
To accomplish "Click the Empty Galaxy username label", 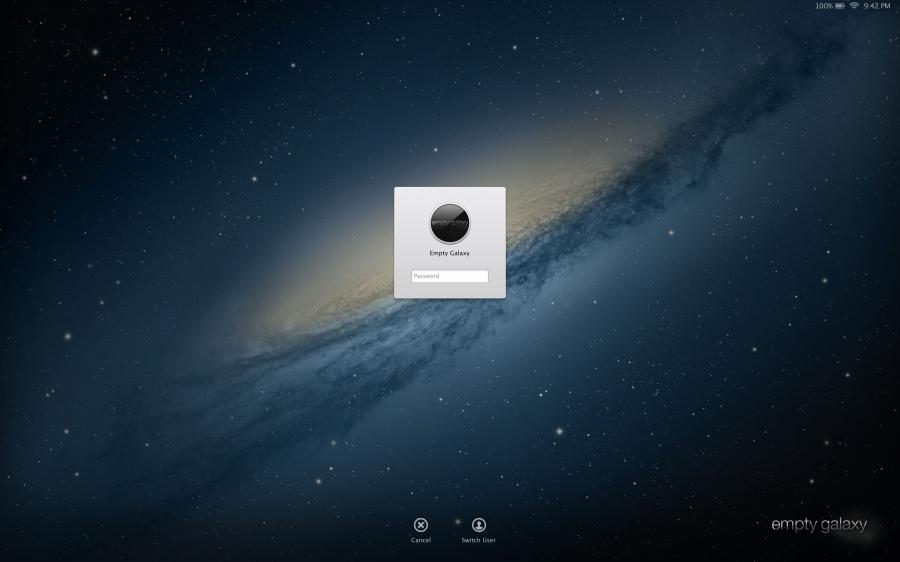I will (450, 254).
